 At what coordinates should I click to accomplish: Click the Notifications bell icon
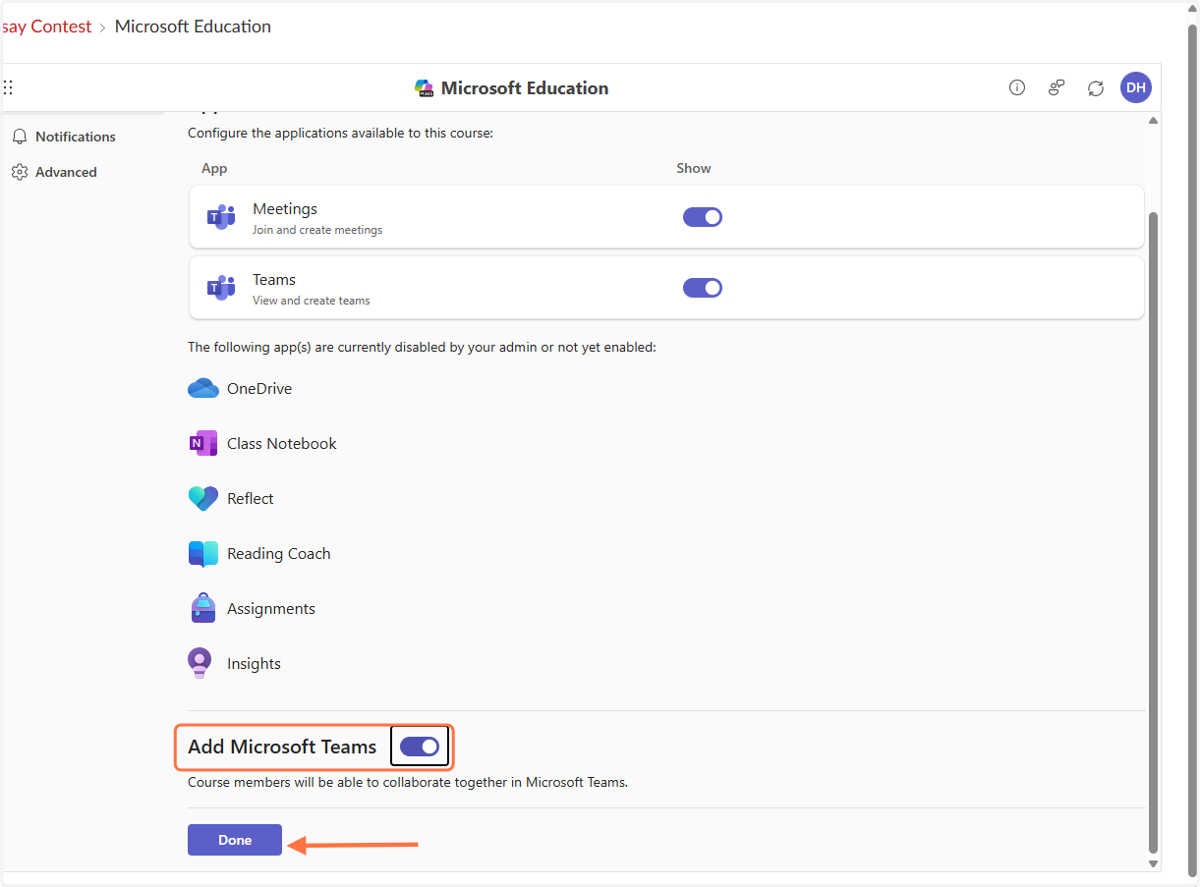(19, 137)
